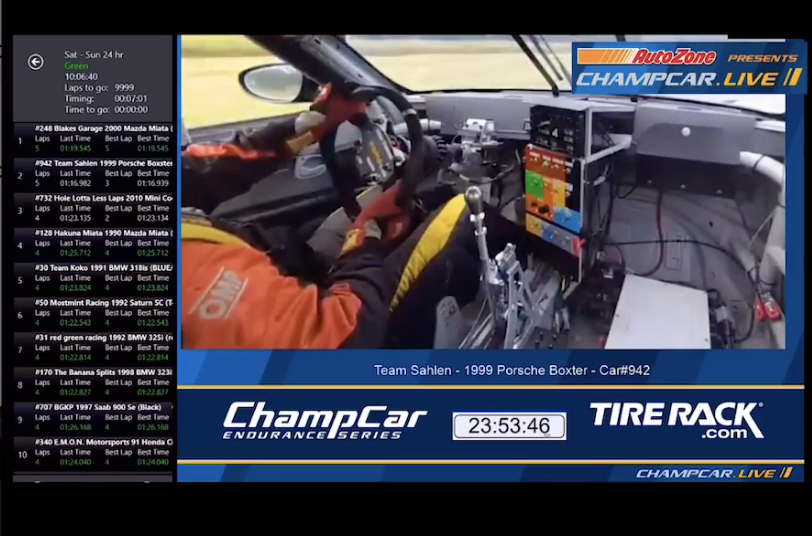This screenshot has height=536, width=812.
Task: Click the Sat - Sun 24 hr session title
Action: pyautogui.click(x=94, y=54)
